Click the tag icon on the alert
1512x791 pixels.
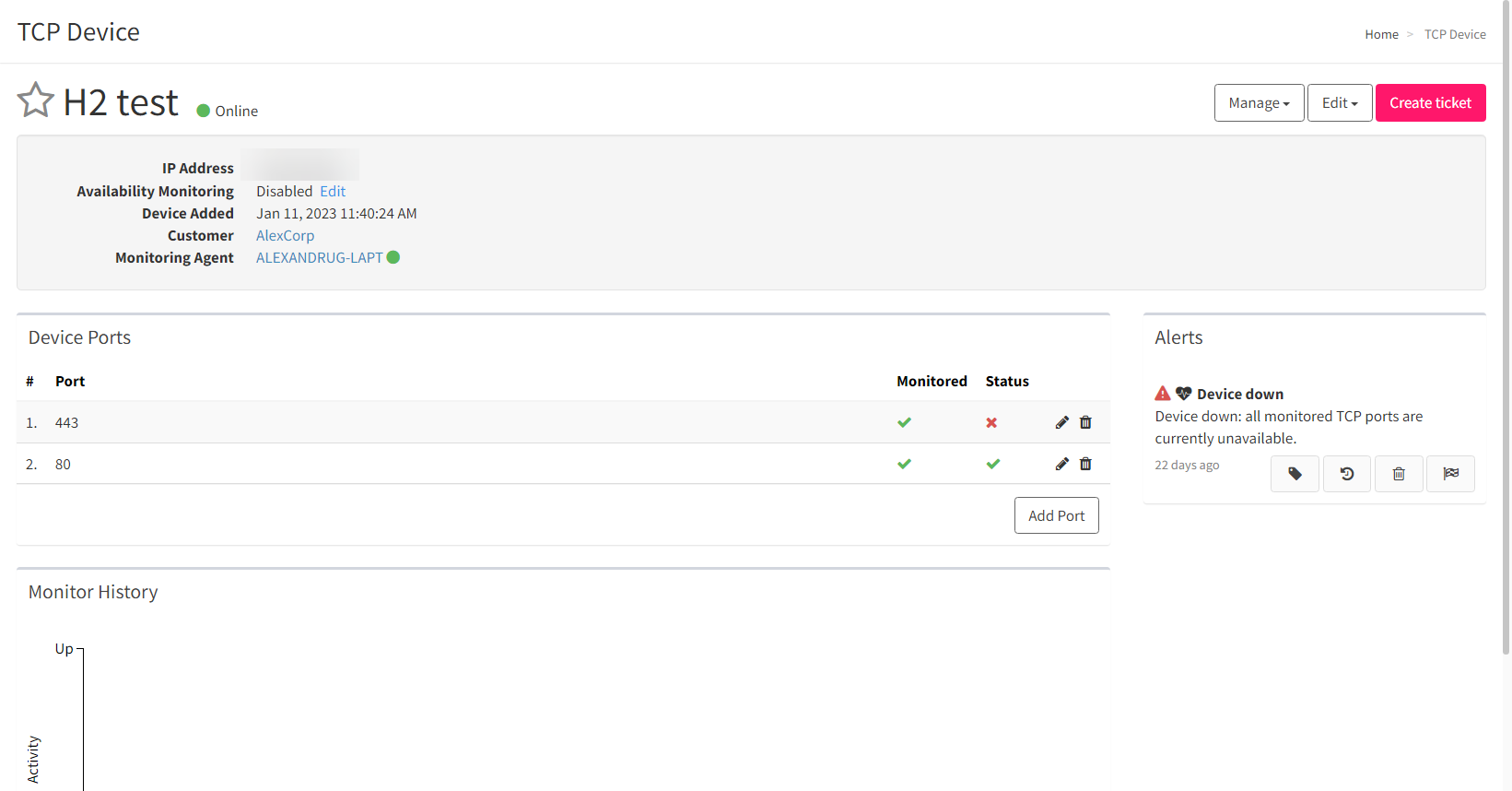[1295, 474]
